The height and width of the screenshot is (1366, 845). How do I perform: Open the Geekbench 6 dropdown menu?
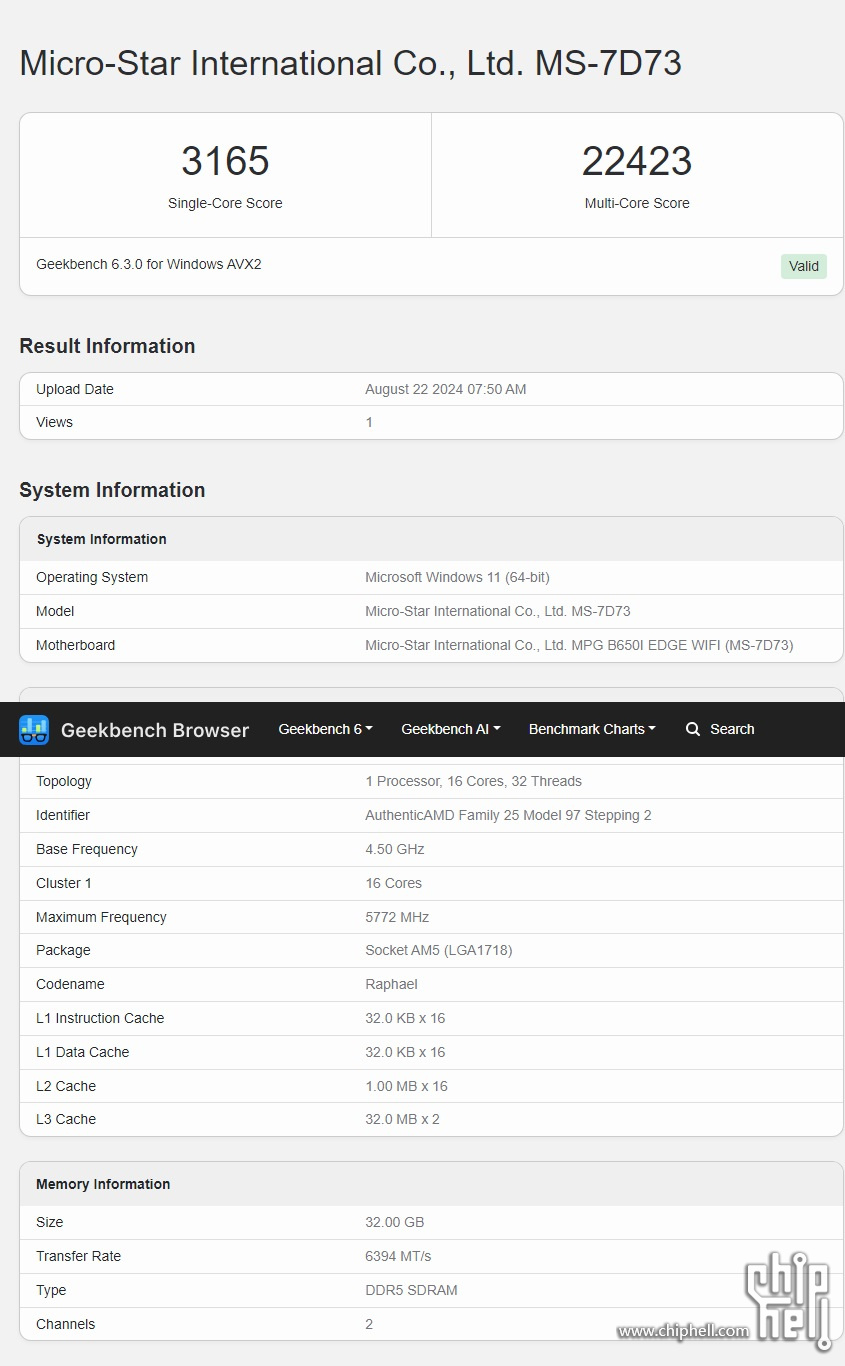pos(325,729)
